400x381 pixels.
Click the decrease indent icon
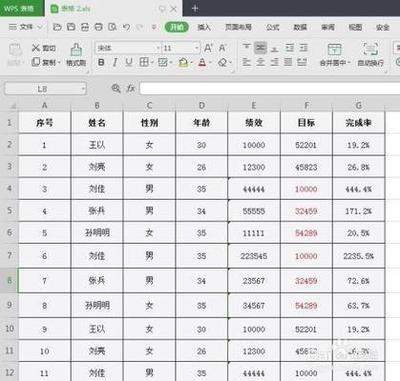coord(289,48)
